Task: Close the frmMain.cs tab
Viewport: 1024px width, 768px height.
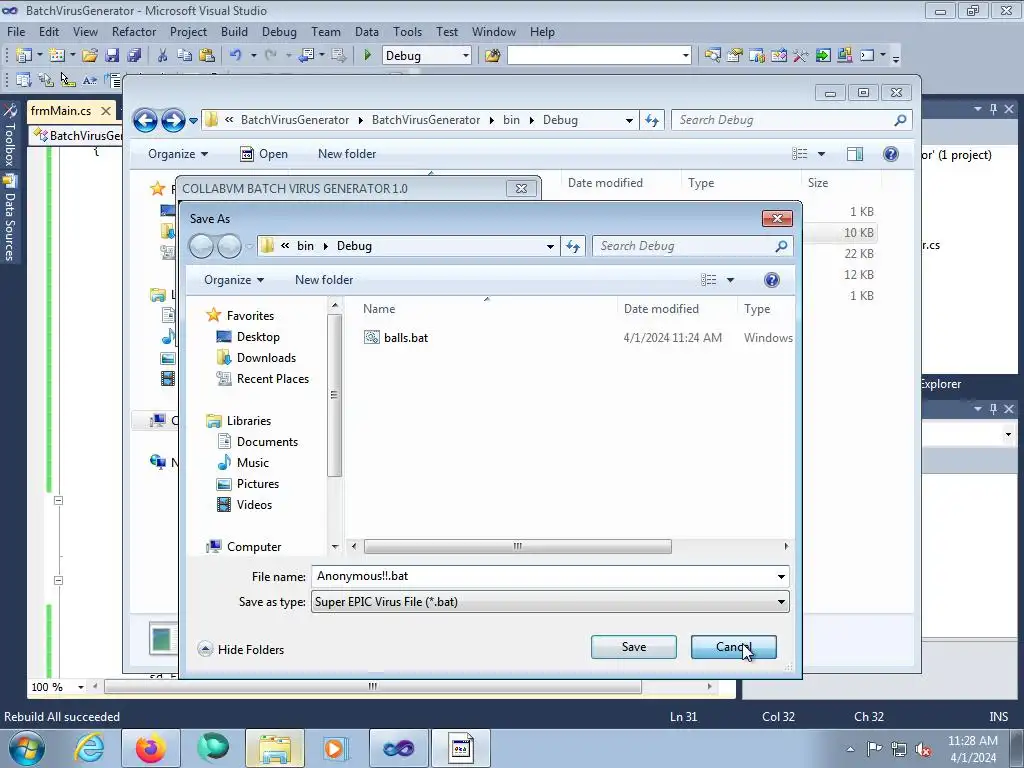Action: [106, 111]
